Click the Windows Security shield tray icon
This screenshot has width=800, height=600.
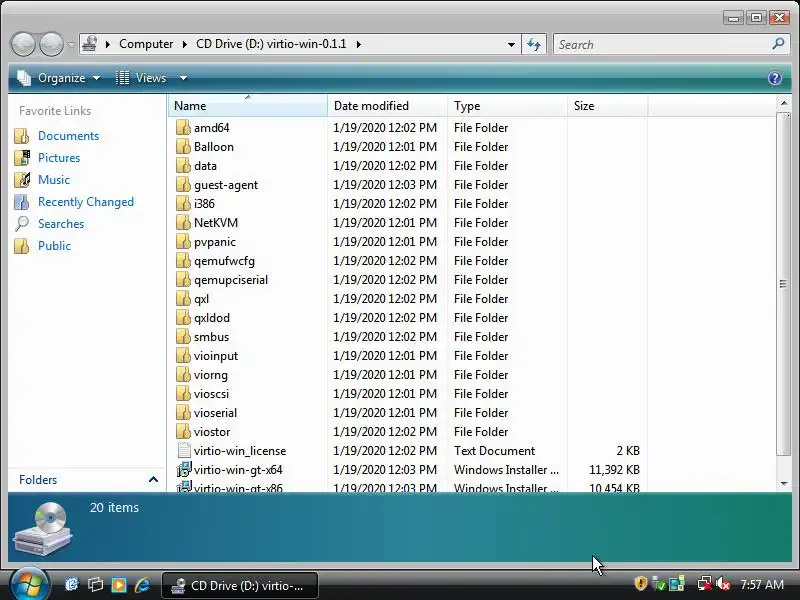[640, 584]
